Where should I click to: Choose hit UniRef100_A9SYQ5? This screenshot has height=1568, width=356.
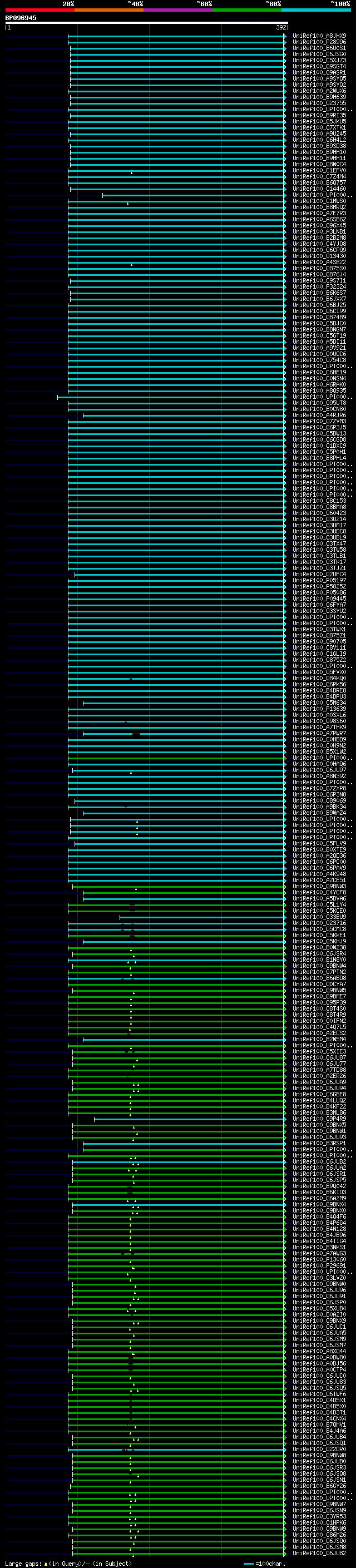coord(319,78)
